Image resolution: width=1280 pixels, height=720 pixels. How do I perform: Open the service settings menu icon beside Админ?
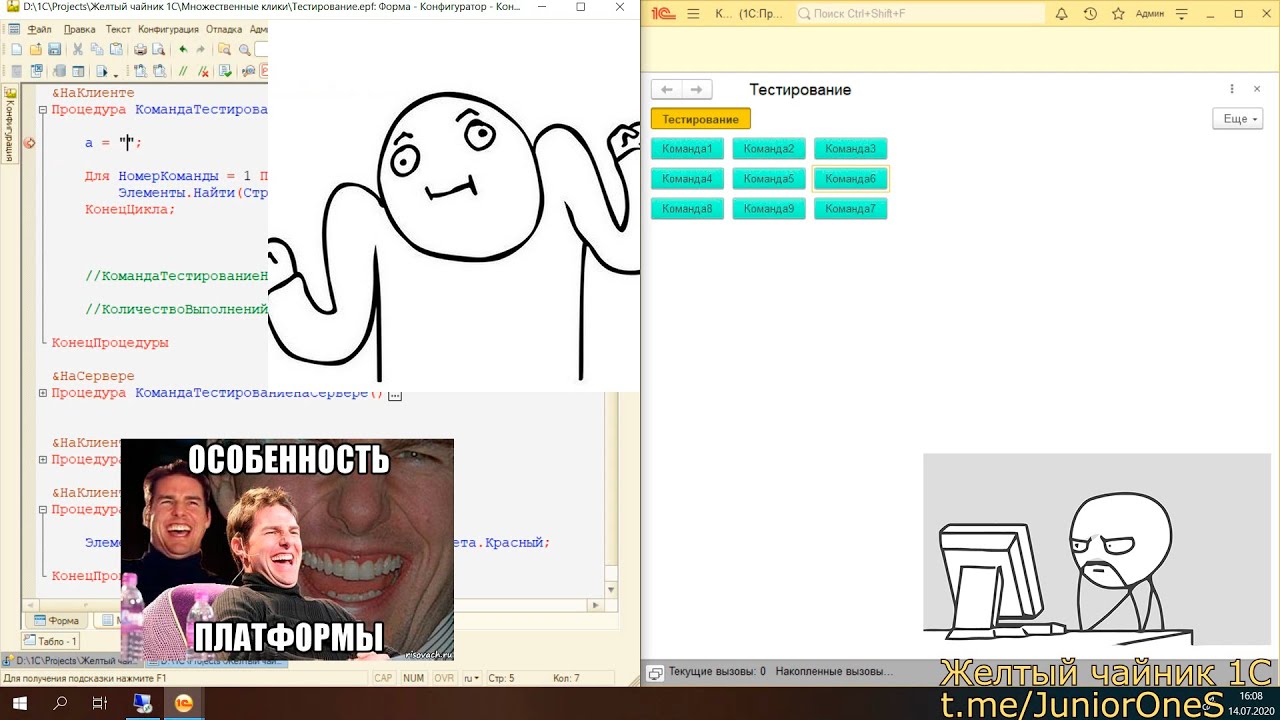(x=1183, y=14)
